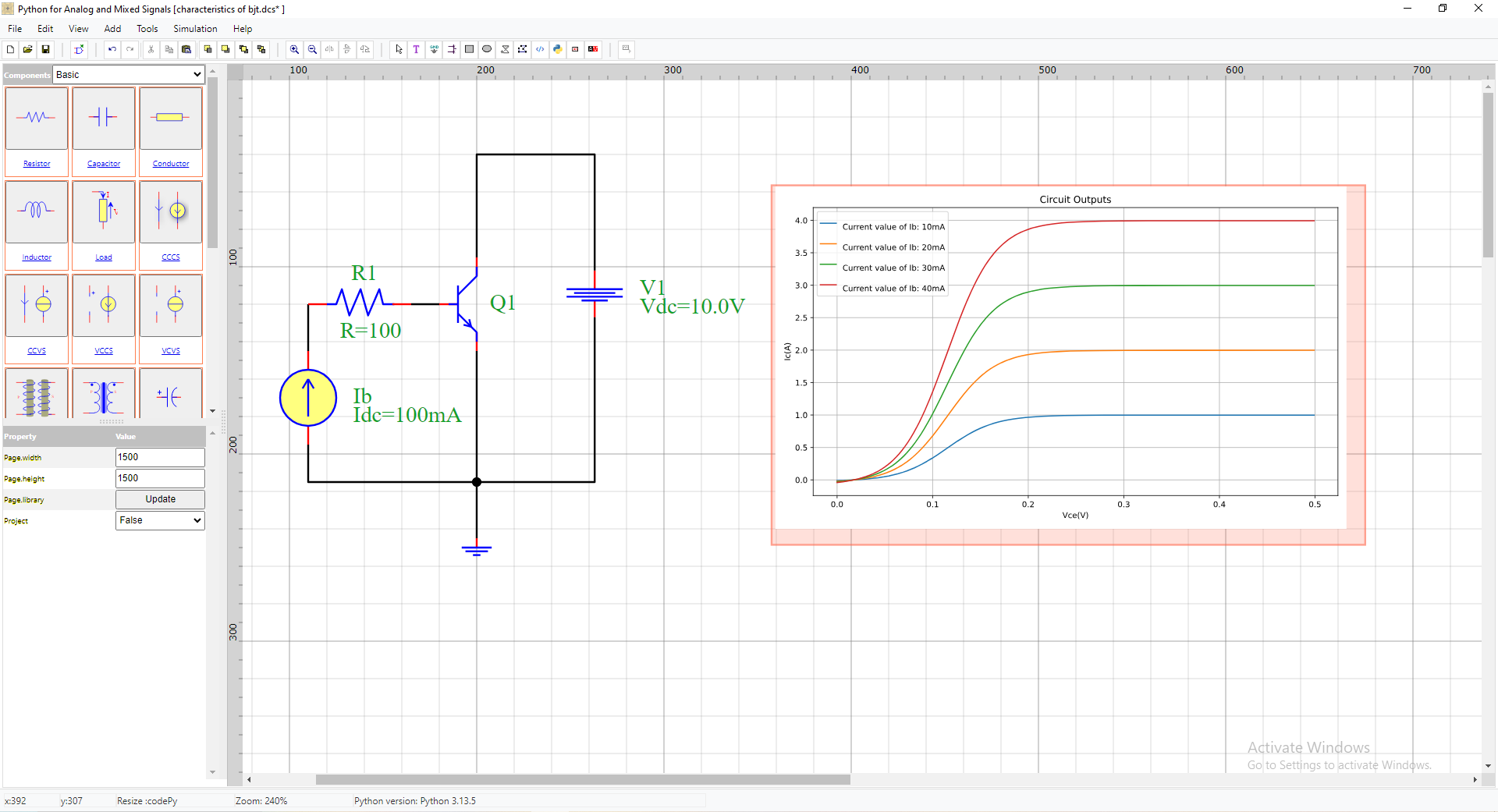The image size is (1498, 812).
Task: Click the zoom in magnifier icon
Action: (294, 49)
